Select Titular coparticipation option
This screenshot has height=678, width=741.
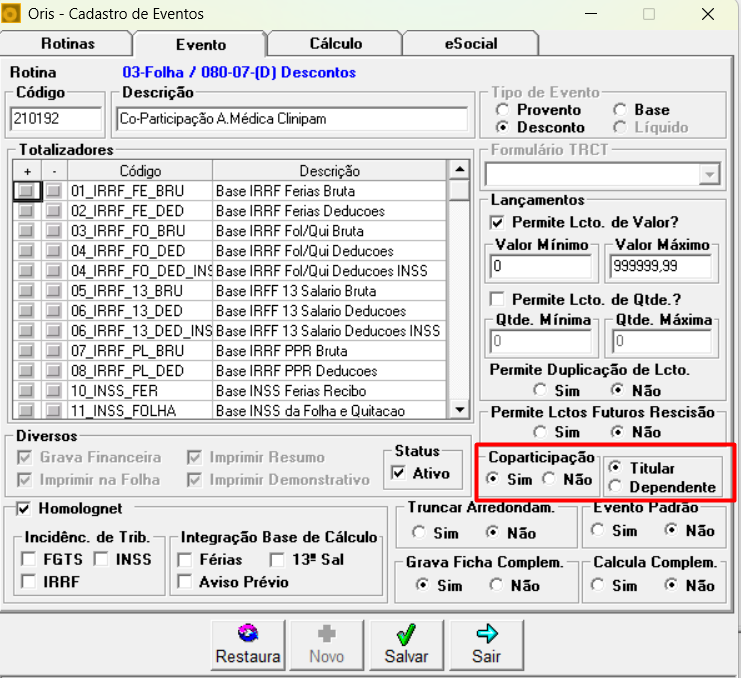pyautogui.click(x=615, y=467)
